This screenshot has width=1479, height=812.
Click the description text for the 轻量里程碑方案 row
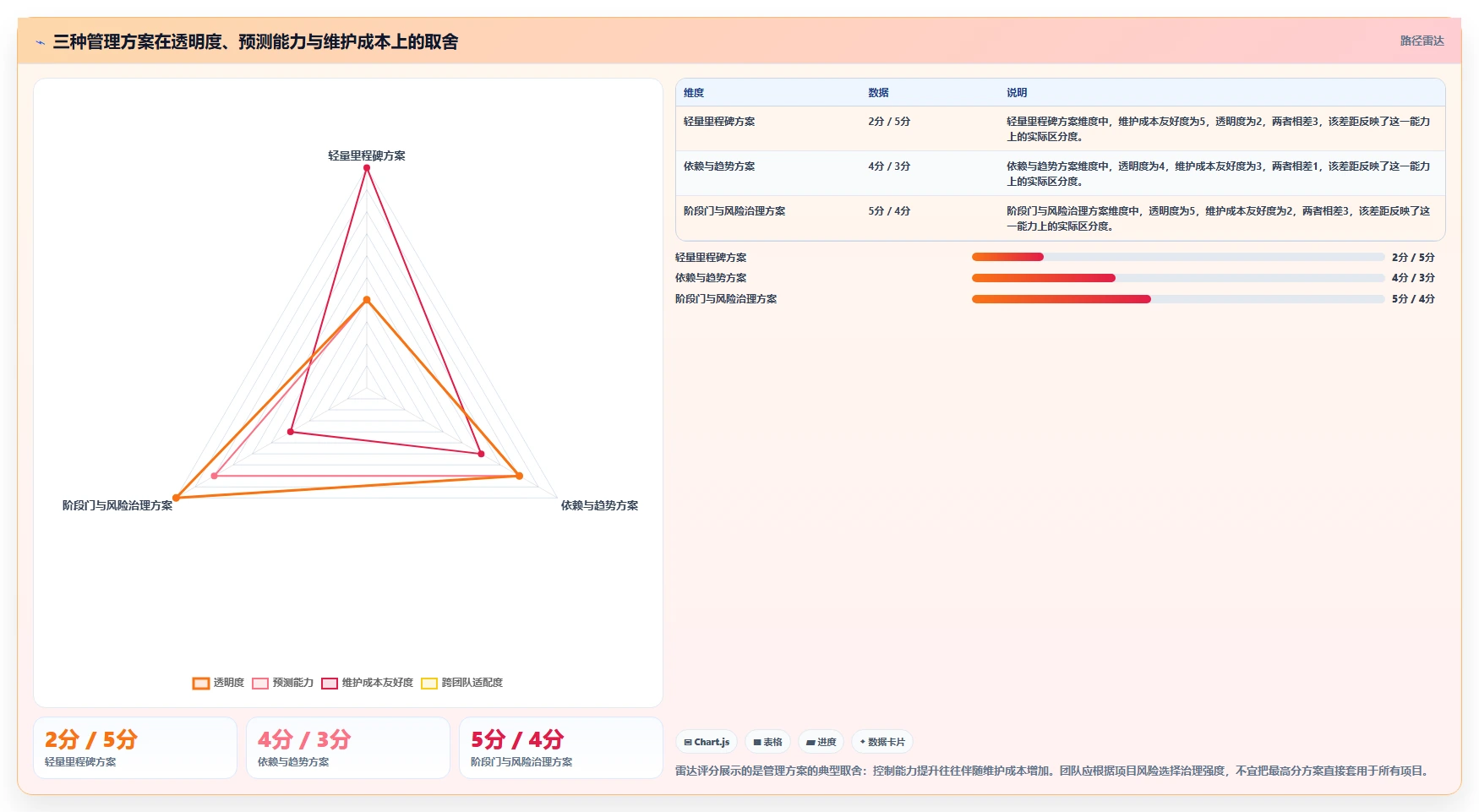tap(1218, 129)
